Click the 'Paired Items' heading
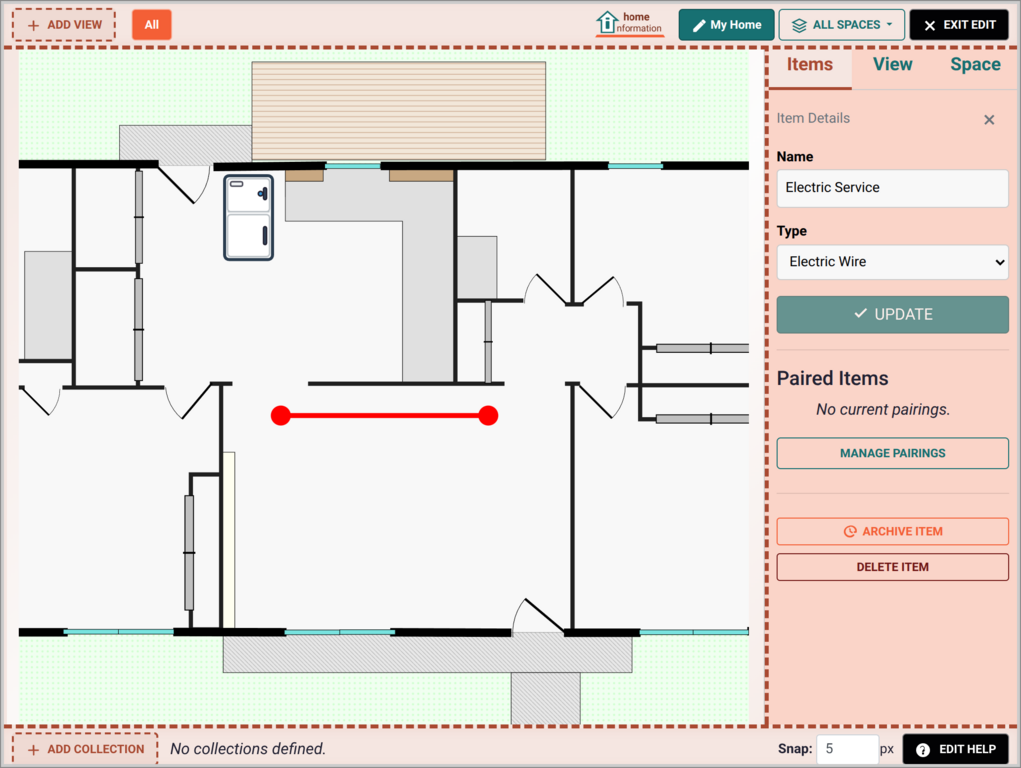1021x768 pixels. tap(832, 378)
